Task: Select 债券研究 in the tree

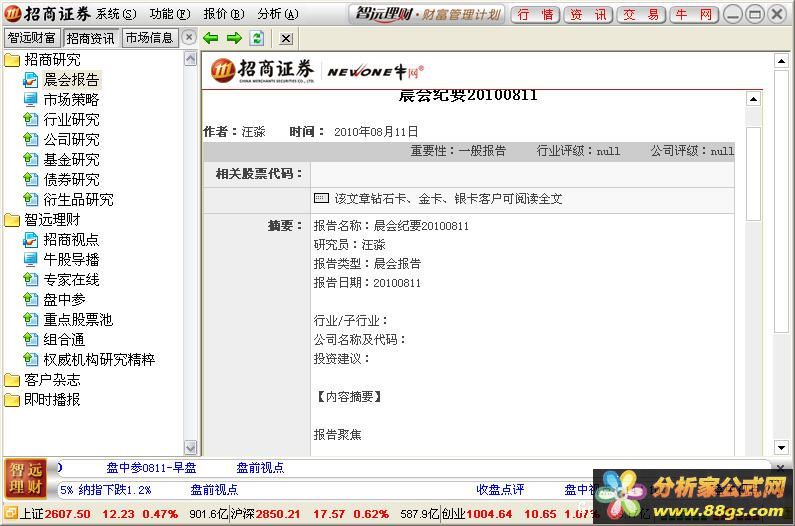Action: point(71,179)
